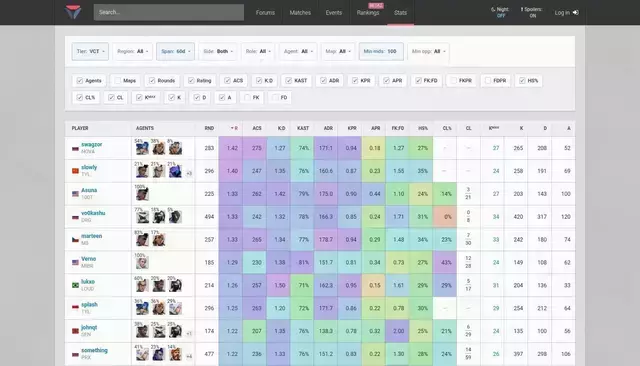Click swagzor's third agent portrait (8%)
Image resolution: width=640 pixels, height=366 pixels.
coord(175,148)
